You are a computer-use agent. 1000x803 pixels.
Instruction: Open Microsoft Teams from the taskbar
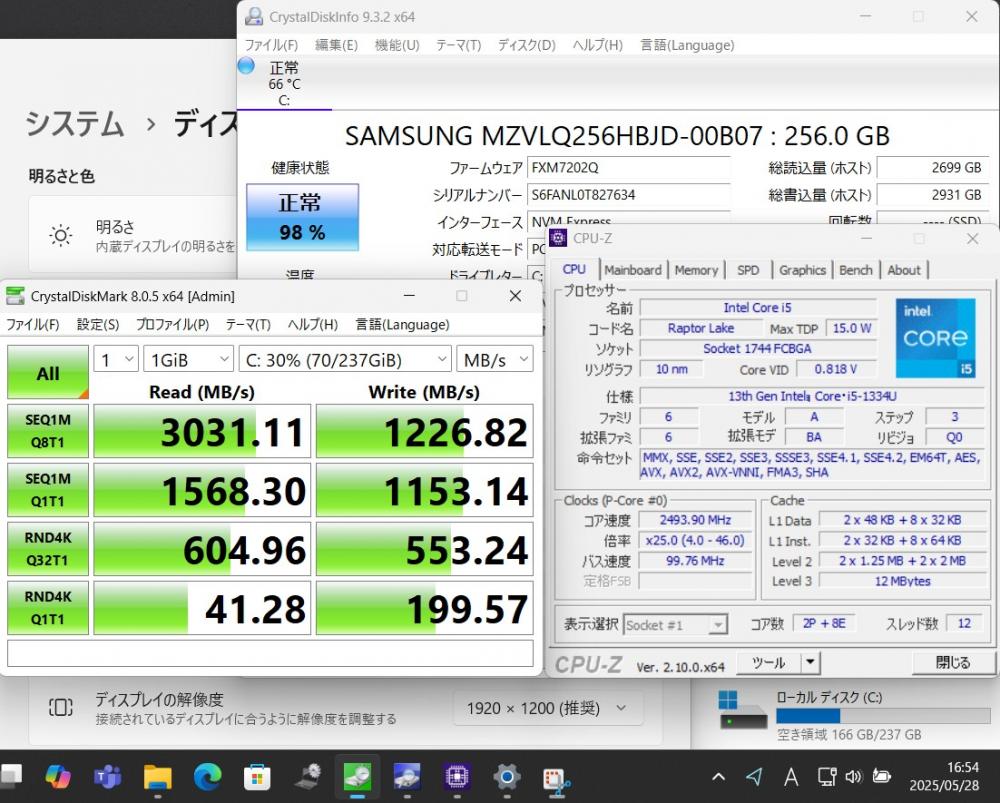108,777
